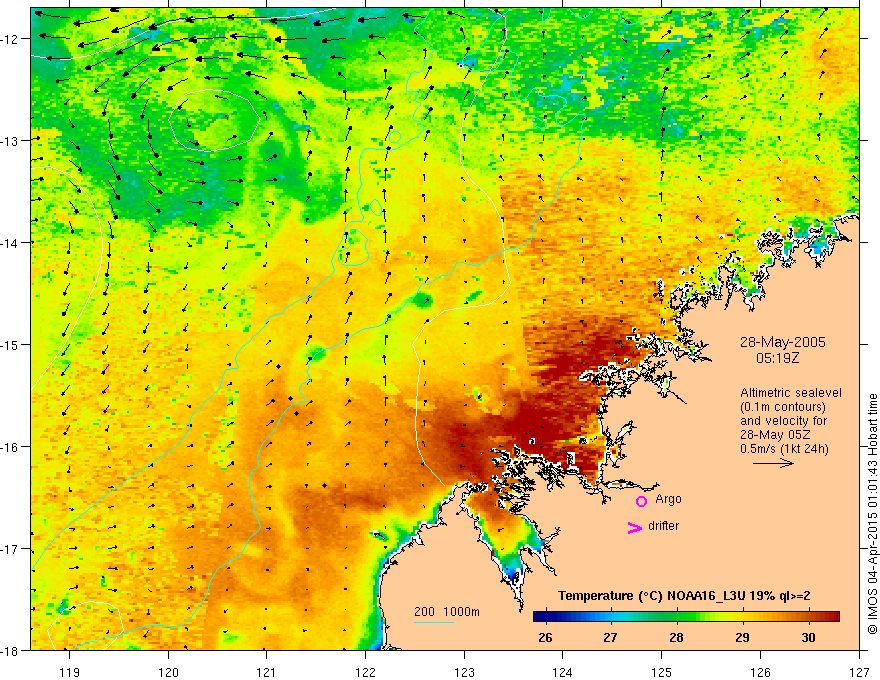Click latitude axis label -16

(x=11, y=447)
